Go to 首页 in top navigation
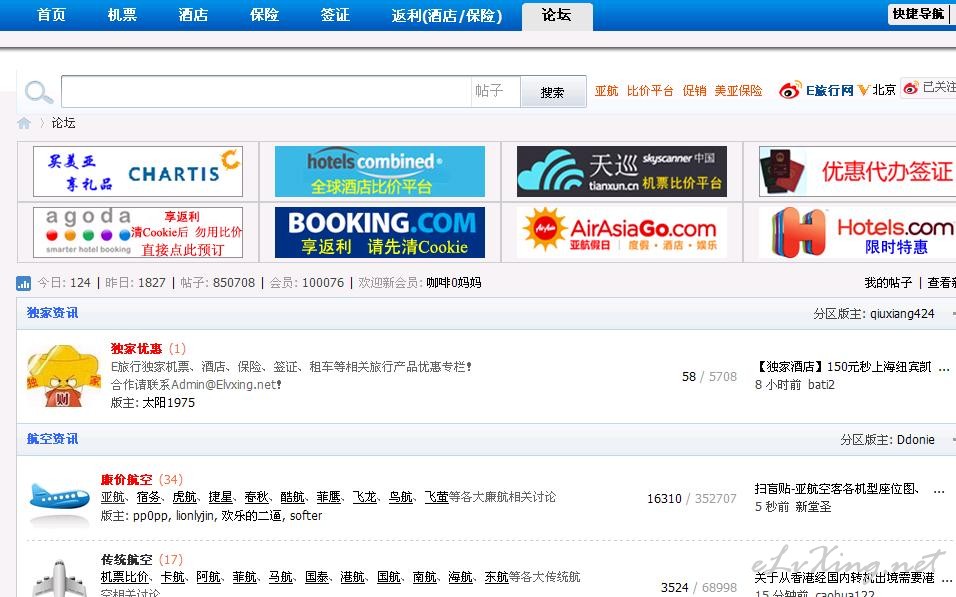The height and width of the screenshot is (597, 956). point(51,15)
